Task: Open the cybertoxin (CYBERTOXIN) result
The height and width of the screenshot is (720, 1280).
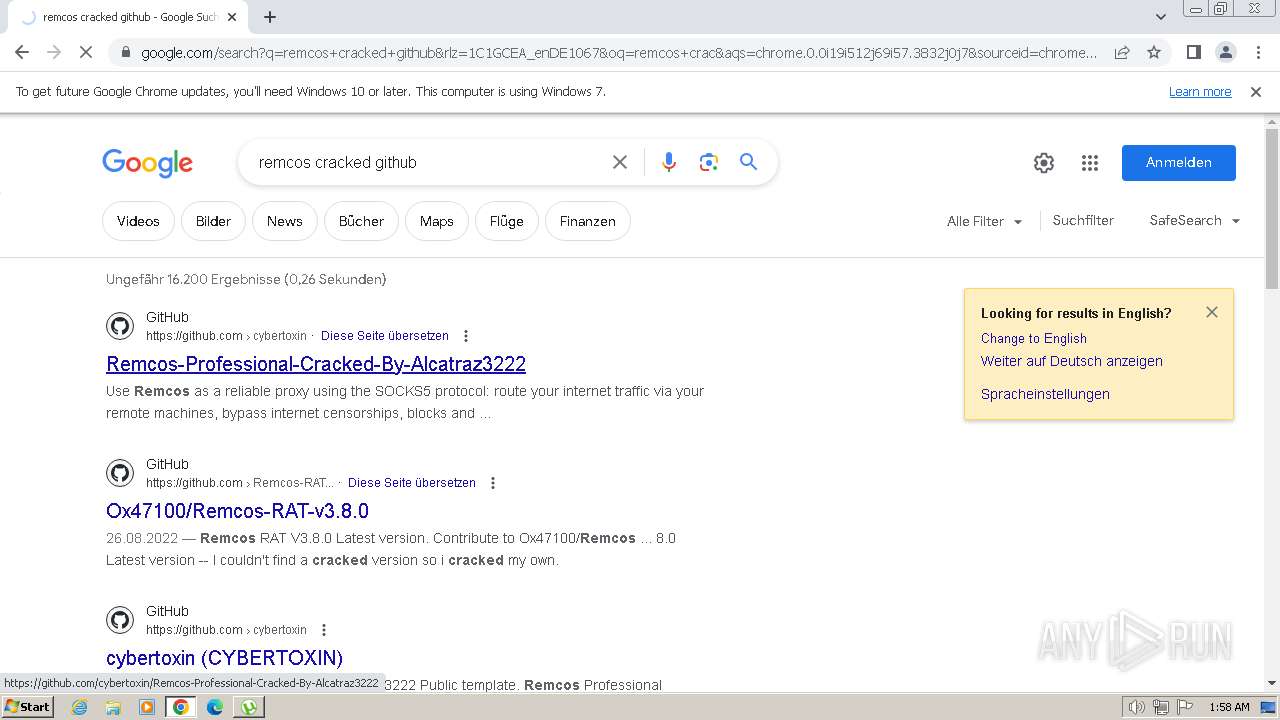Action: tap(225, 658)
